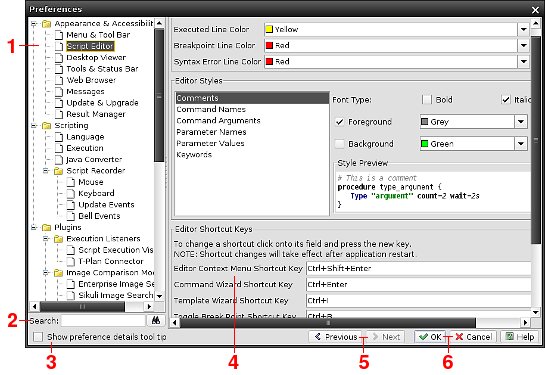Click the Plugins folder icon
The width and height of the screenshot is (545, 375).
click(x=46, y=228)
